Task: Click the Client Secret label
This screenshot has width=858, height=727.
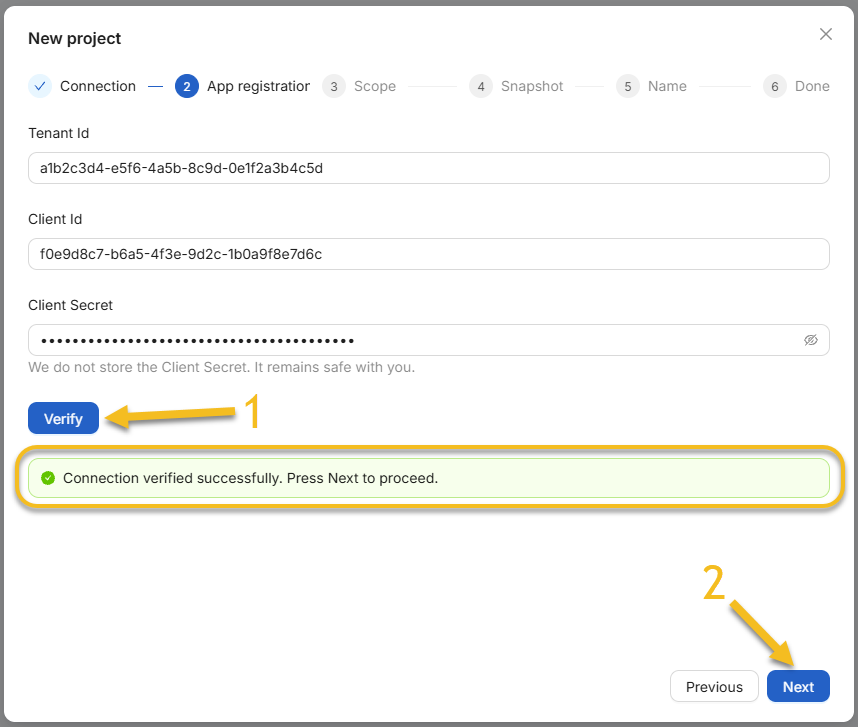Action: (71, 305)
